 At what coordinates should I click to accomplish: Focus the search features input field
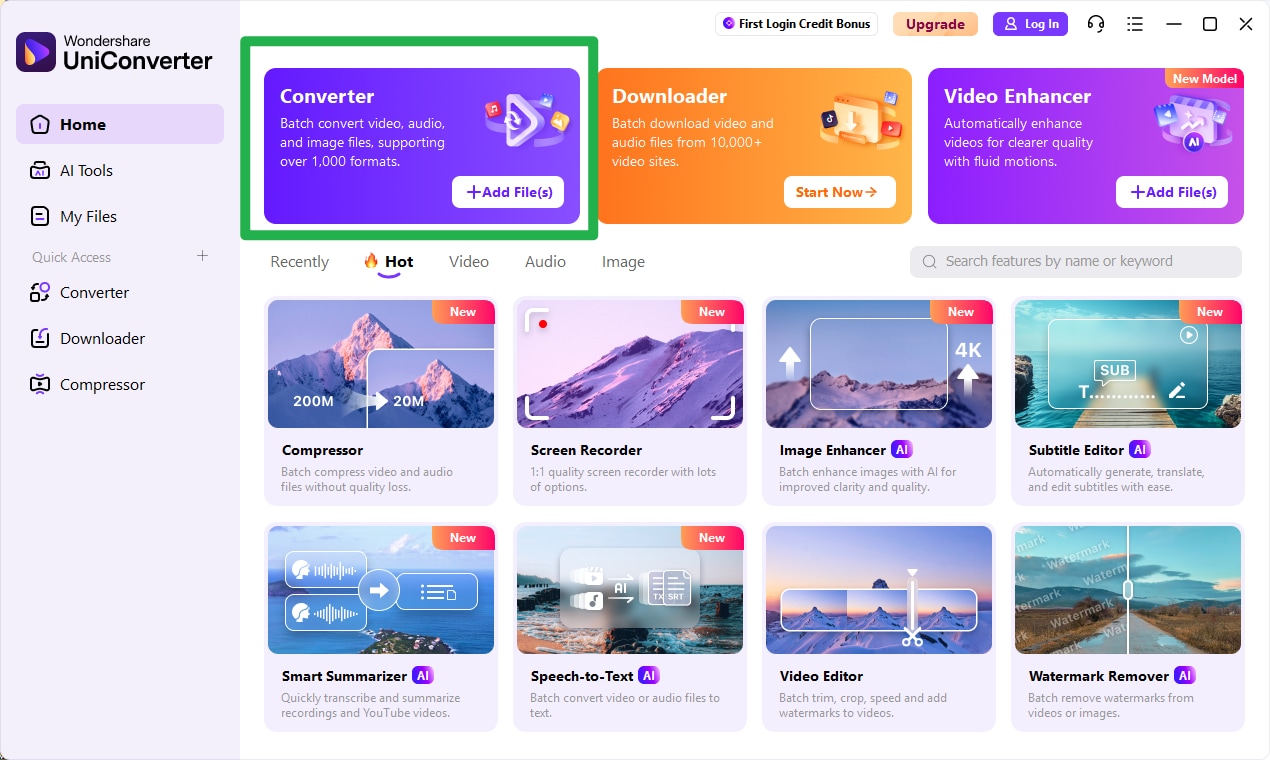tap(1076, 262)
